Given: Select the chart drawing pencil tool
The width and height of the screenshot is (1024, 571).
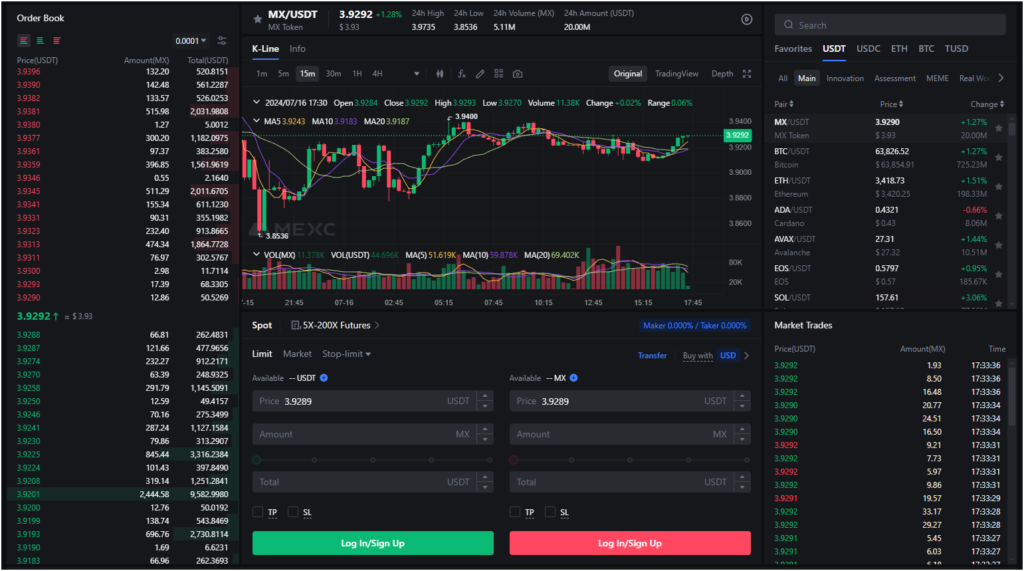Looking at the screenshot, I should (480, 74).
